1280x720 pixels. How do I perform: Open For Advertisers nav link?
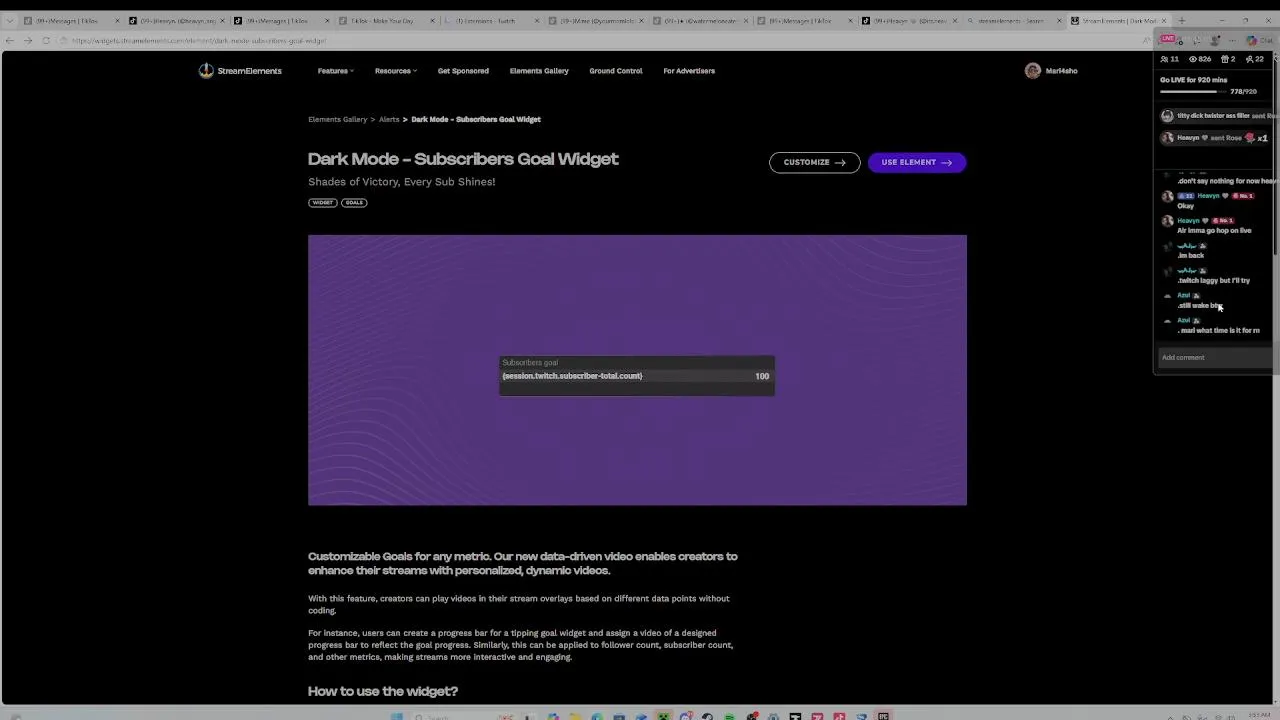tap(689, 71)
